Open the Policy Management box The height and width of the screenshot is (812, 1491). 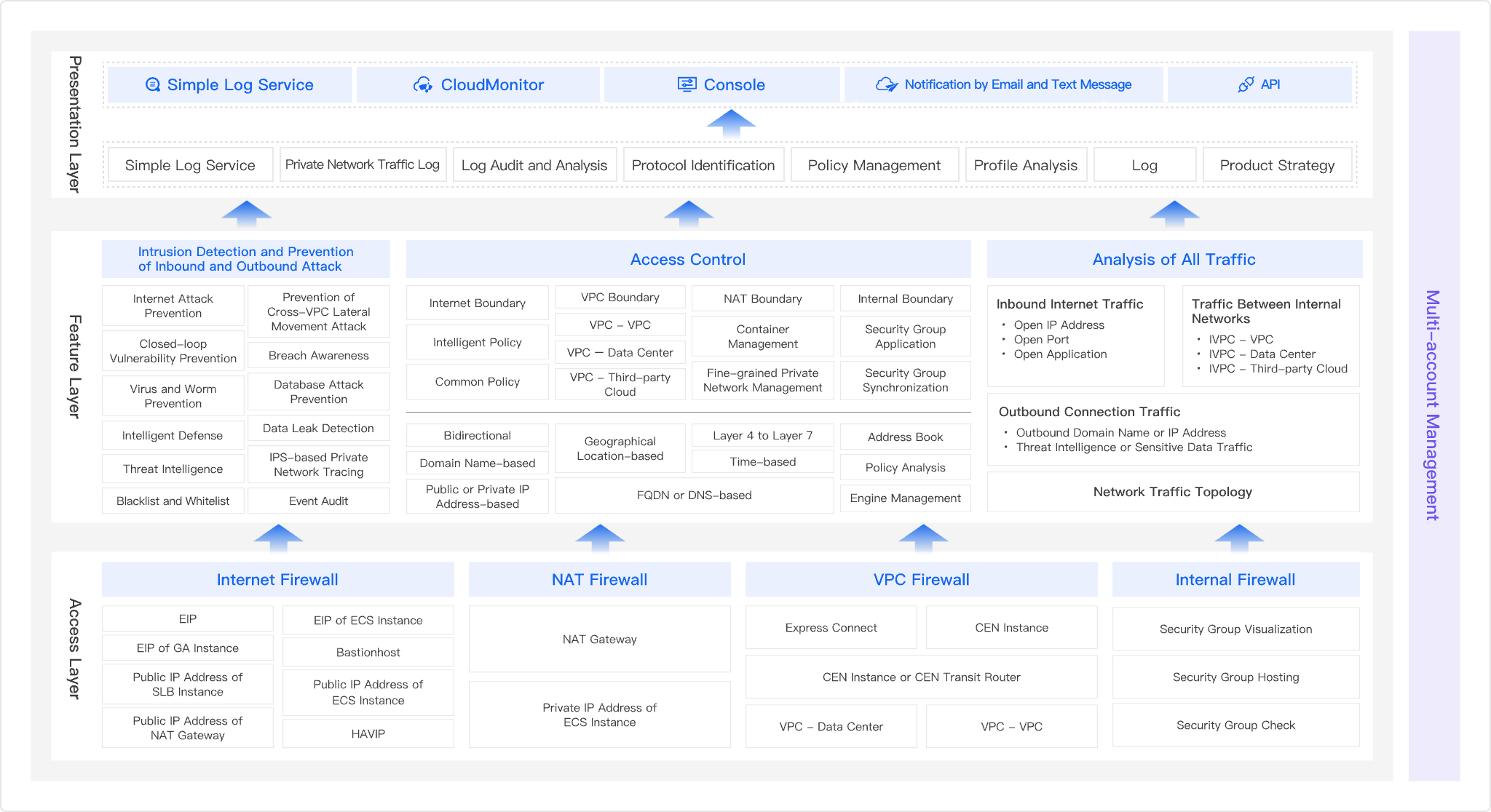(x=874, y=165)
